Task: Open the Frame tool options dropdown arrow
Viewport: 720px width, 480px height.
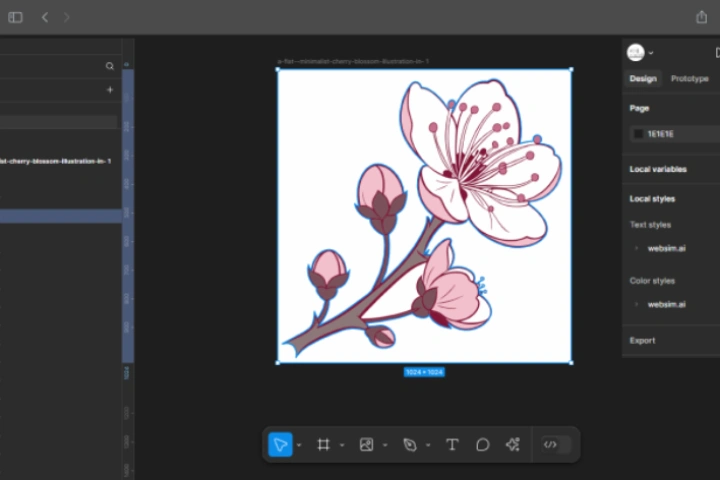Action: coord(342,445)
